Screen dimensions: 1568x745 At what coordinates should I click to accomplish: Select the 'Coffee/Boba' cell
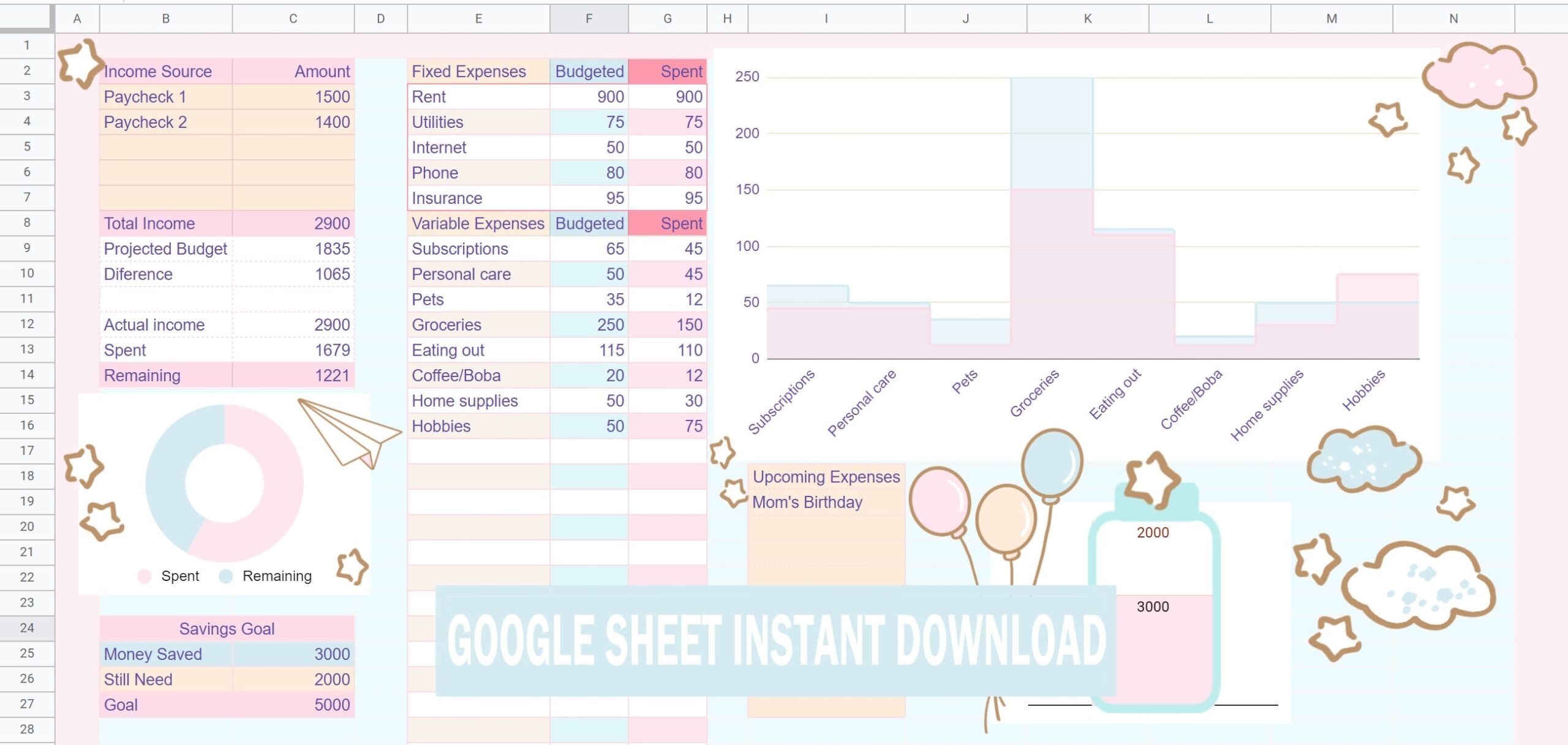(x=478, y=375)
